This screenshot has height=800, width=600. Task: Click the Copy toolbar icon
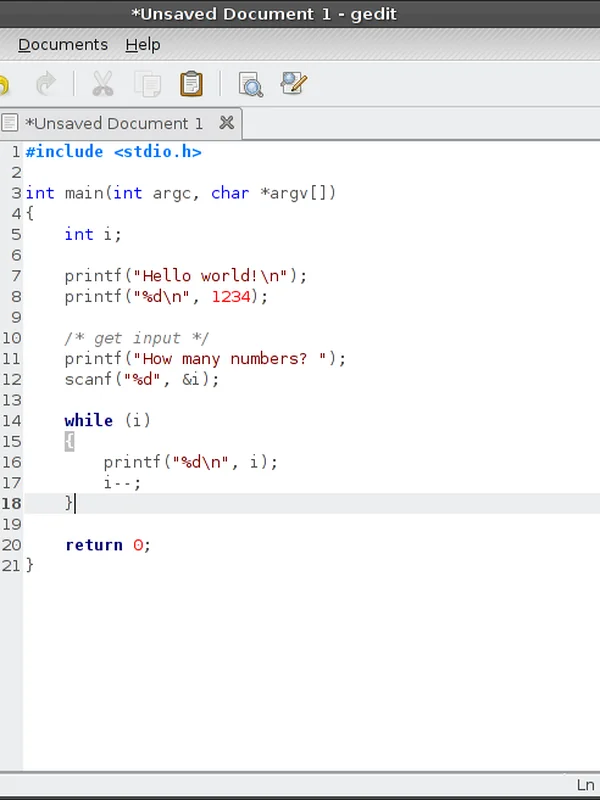coord(147,84)
